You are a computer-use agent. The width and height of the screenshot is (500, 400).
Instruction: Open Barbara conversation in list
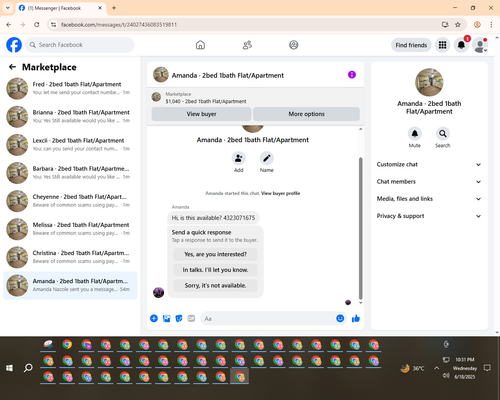point(70,173)
